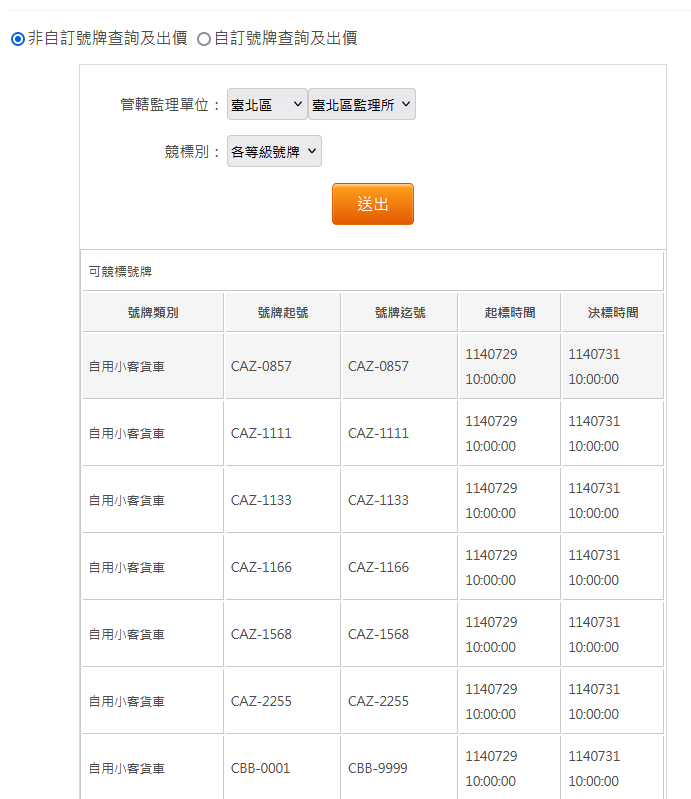The width and height of the screenshot is (691, 799).
Task: Select 自訂號牌查詢及出價 radio button
Action: (x=204, y=39)
